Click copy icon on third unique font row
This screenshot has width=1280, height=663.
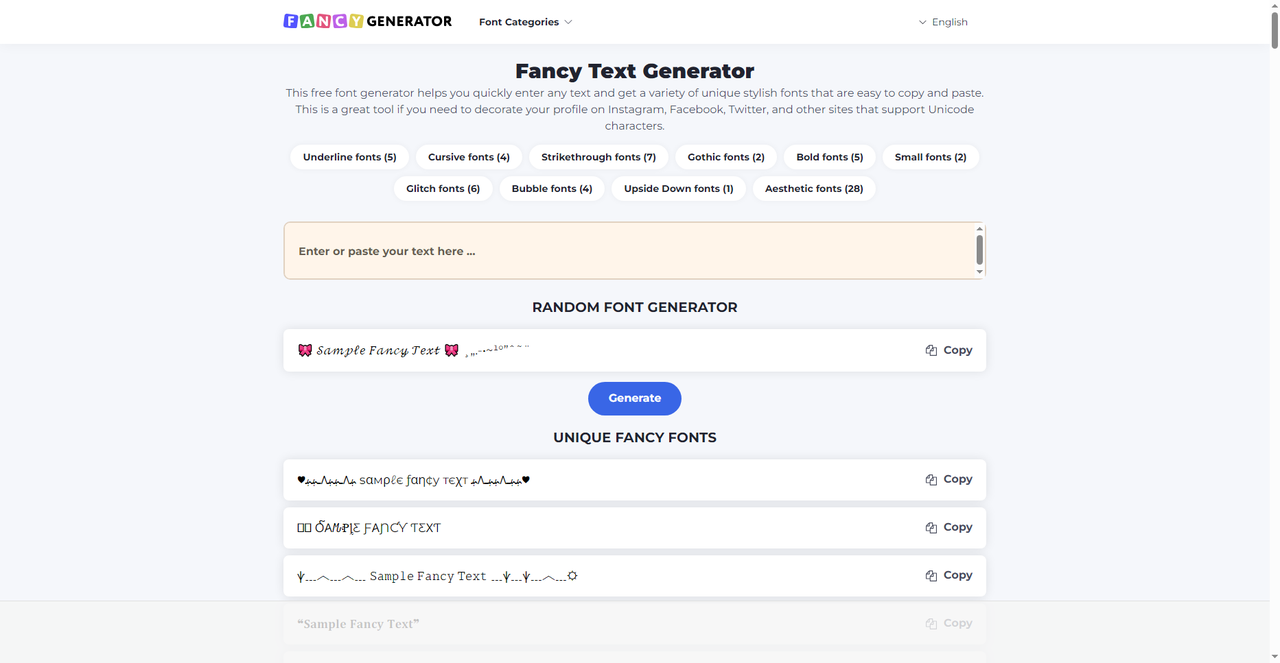[931, 576]
